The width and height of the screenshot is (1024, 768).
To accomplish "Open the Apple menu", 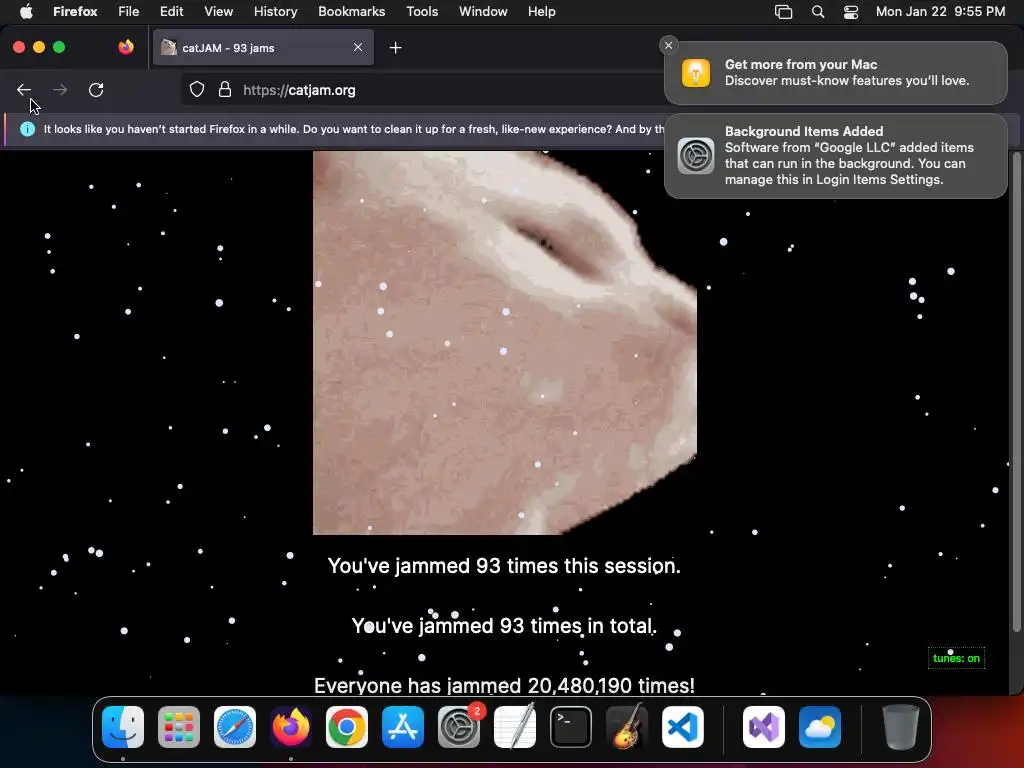I will click(26, 11).
